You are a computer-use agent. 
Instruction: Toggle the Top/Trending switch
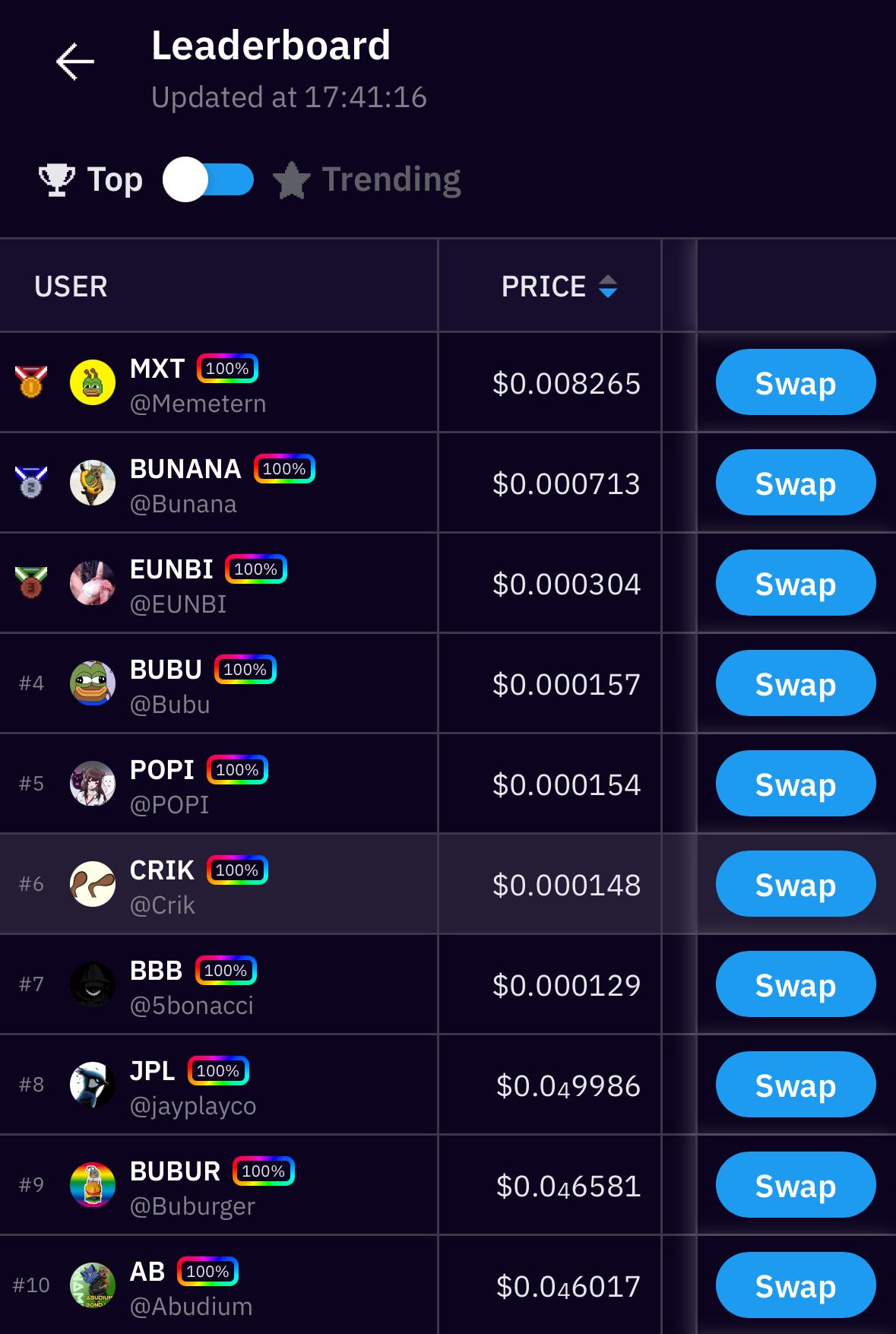pyautogui.click(x=208, y=180)
